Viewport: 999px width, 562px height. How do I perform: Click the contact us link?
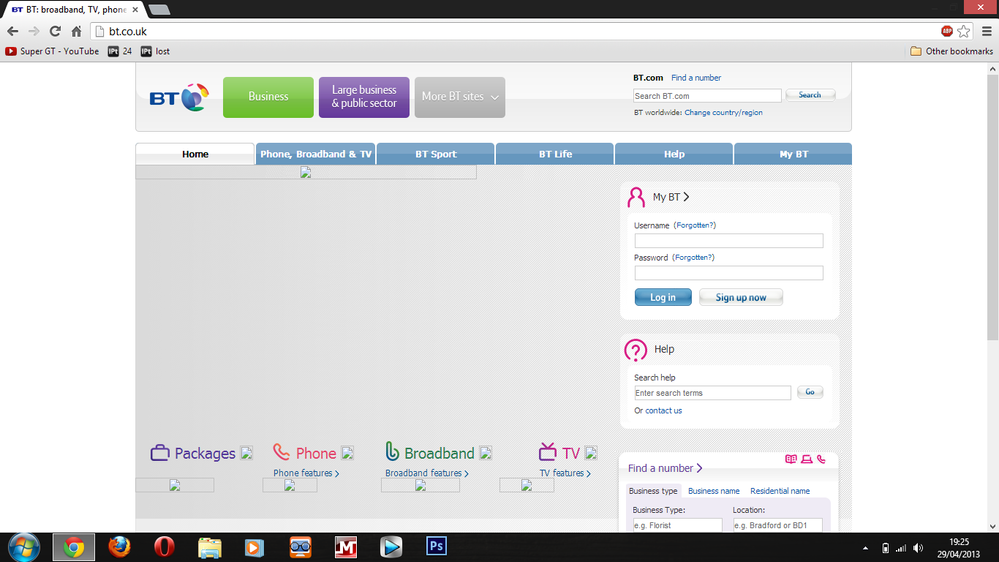click(x=663, y=411)
